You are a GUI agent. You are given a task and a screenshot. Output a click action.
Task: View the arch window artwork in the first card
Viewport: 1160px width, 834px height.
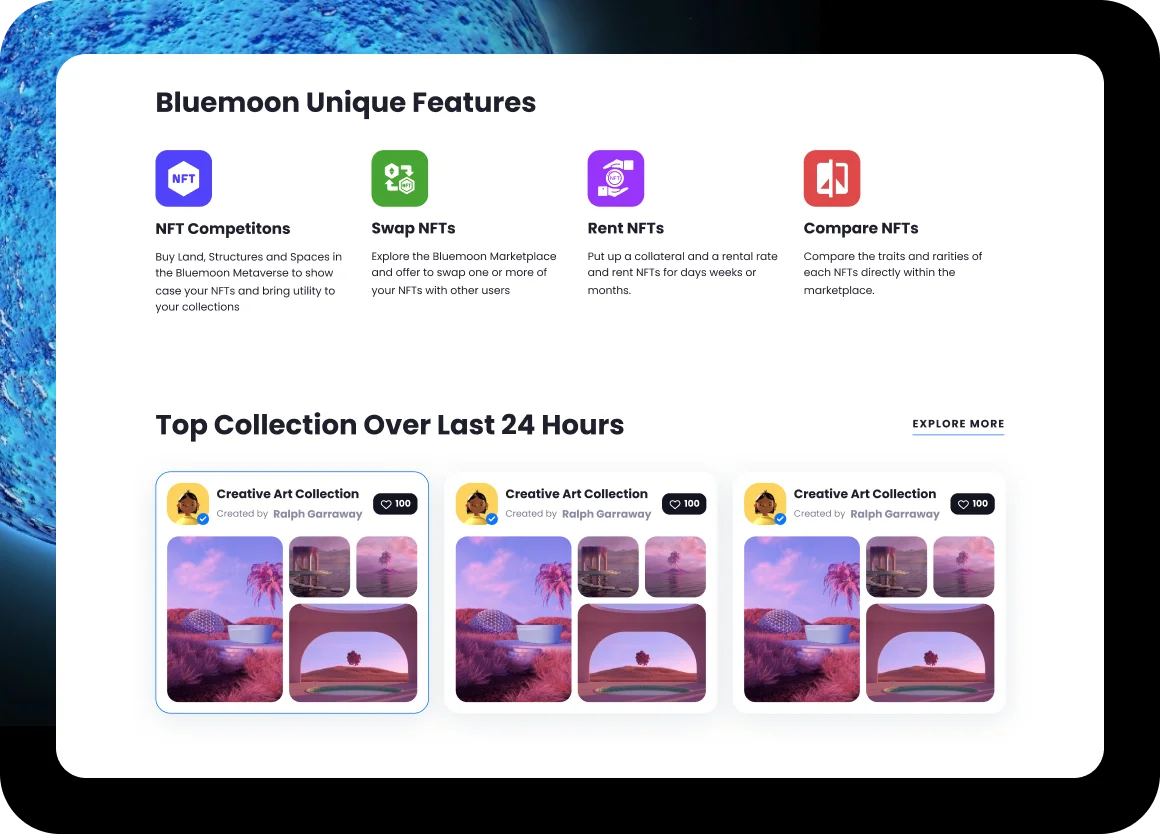pos(353,653)
